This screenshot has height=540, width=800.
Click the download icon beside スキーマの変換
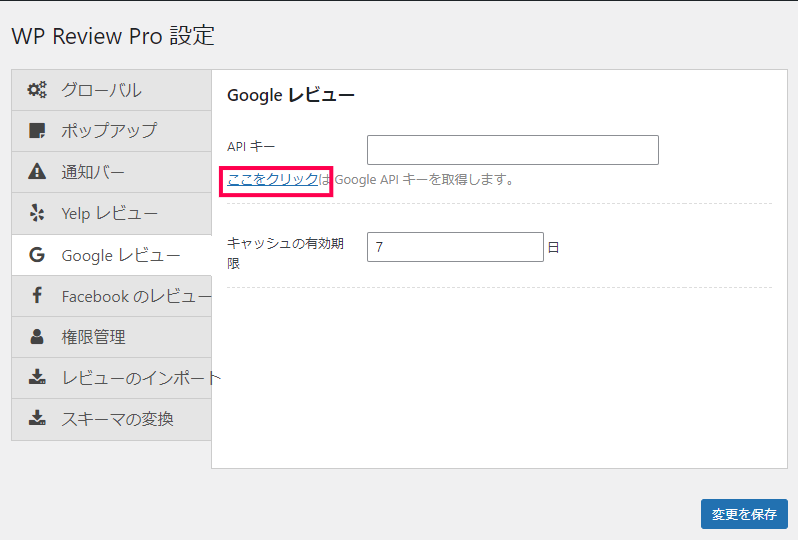click(x=37, y=418)
